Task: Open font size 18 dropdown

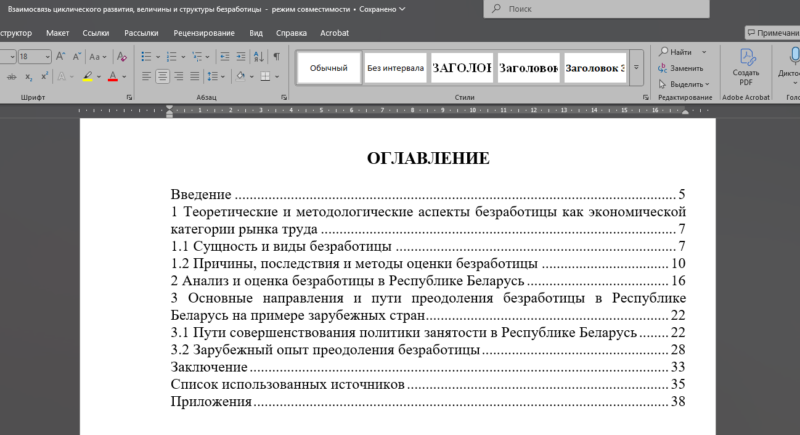Action: (47, 57)
